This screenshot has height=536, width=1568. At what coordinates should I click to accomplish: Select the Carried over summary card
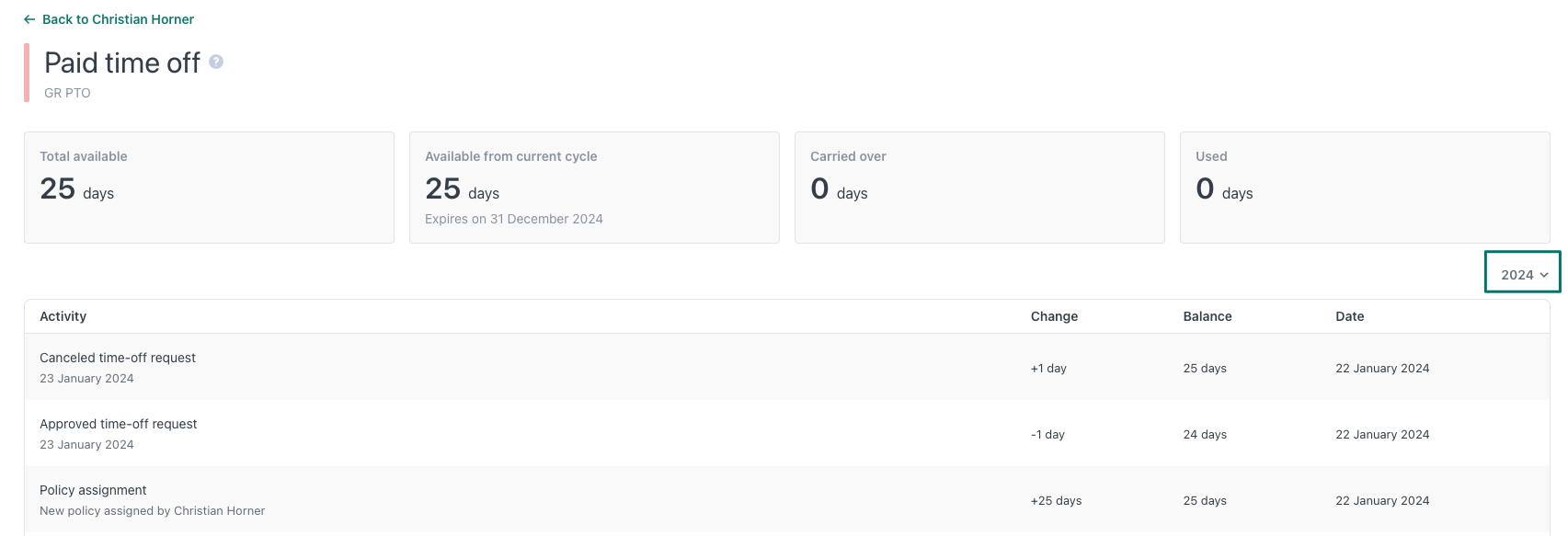[x=979, y=188]
